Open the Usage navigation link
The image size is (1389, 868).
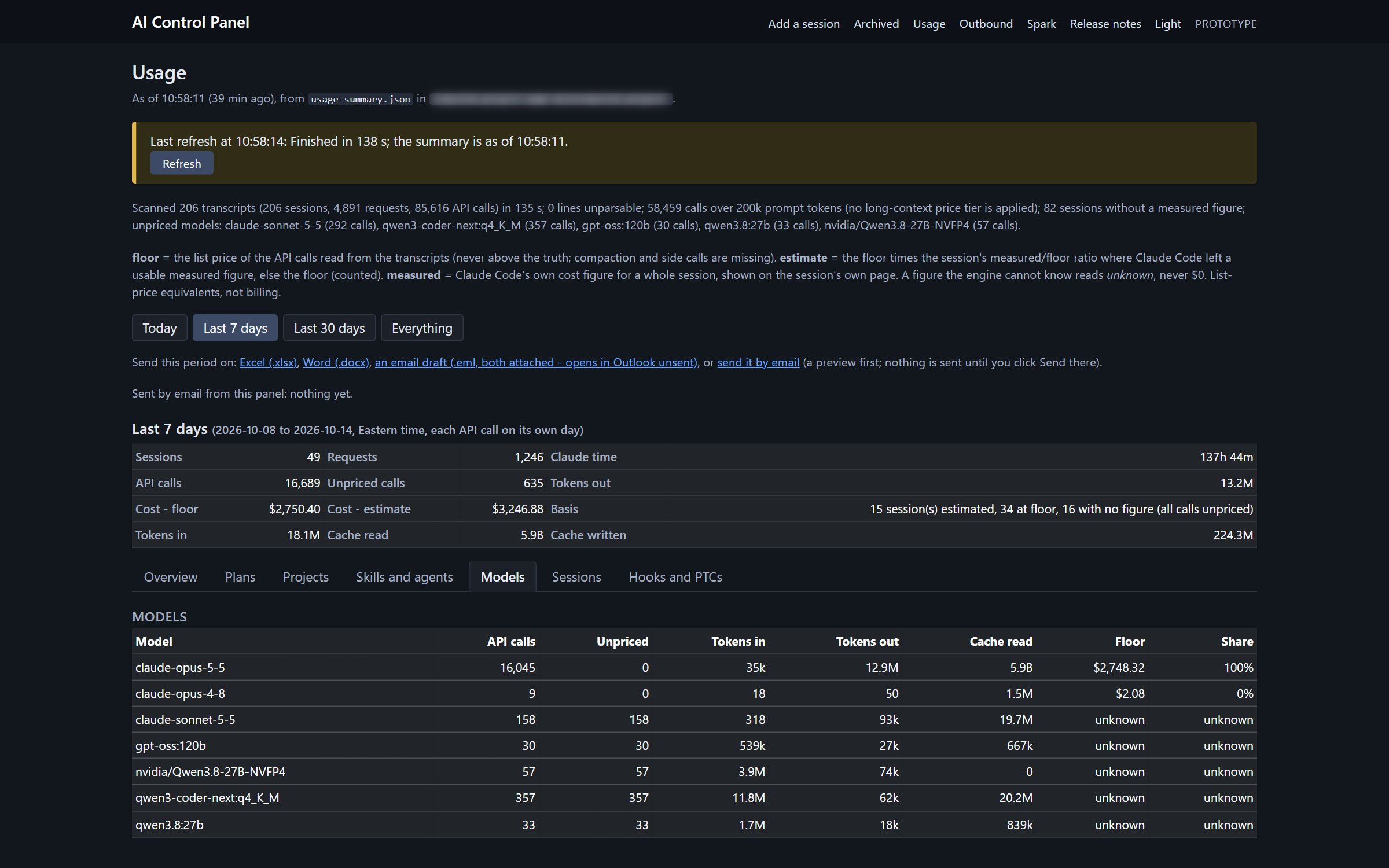point(929,24)
